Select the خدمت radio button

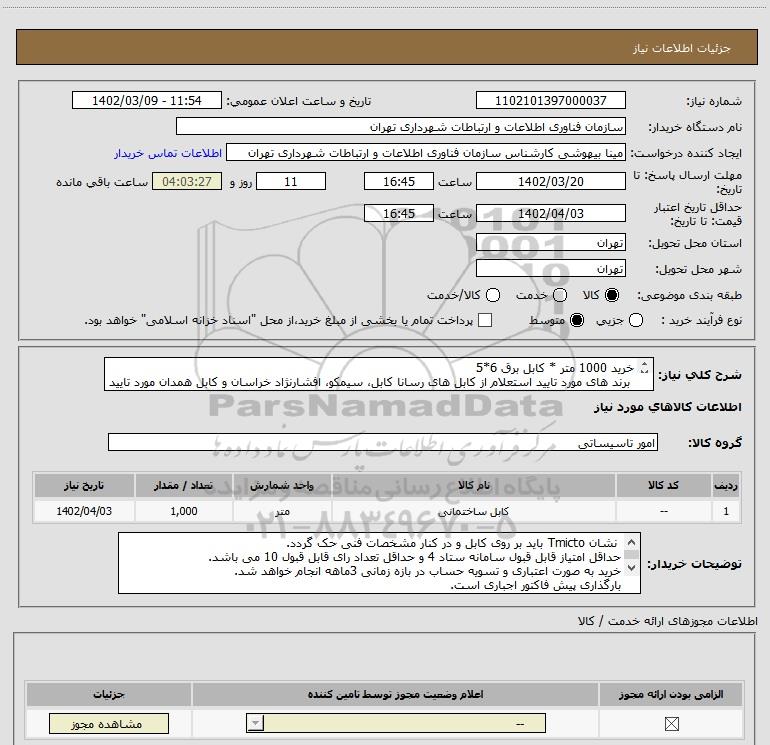tap(560, 295)
